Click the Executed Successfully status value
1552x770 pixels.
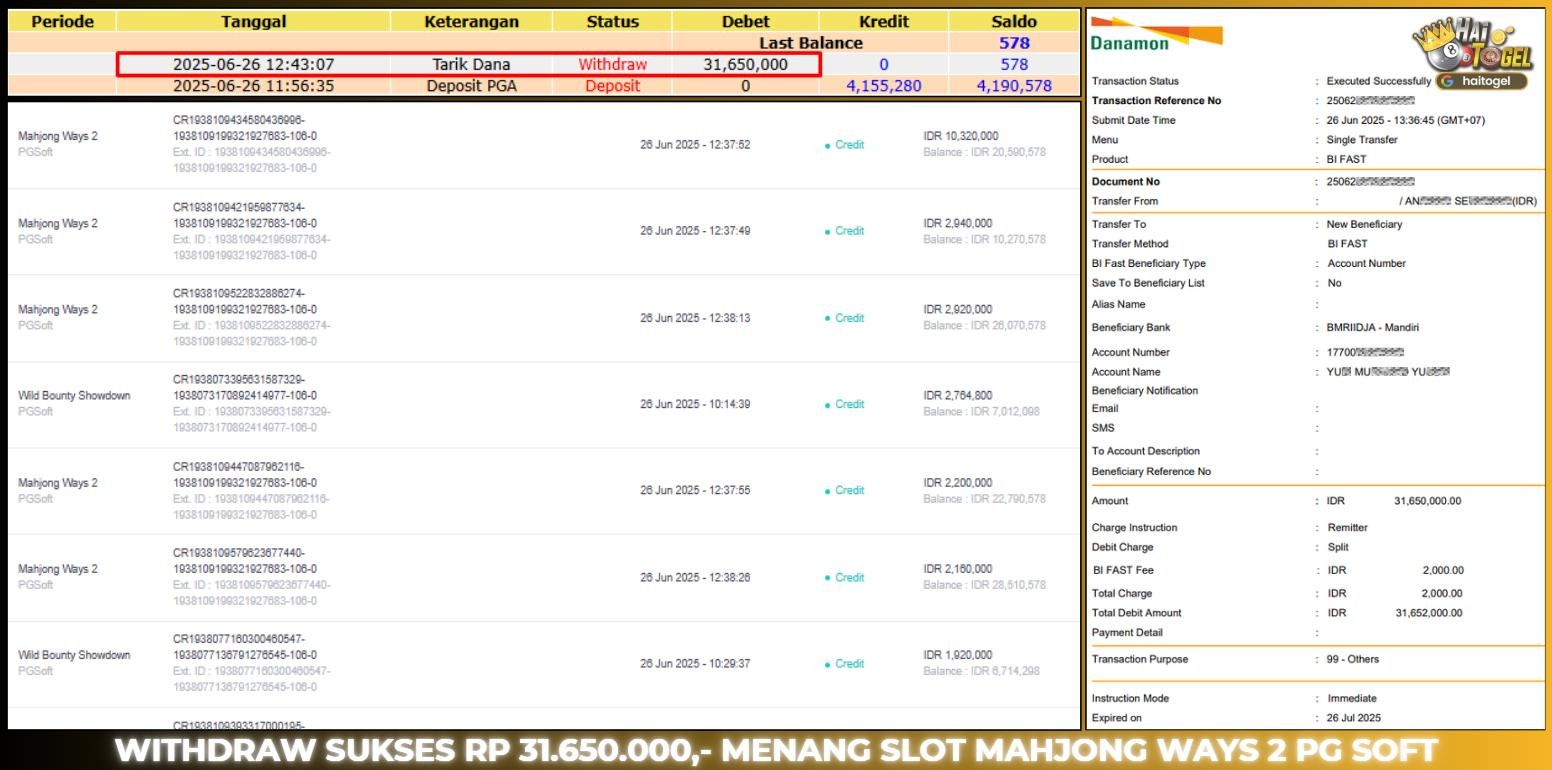[x=1379, y=81]
